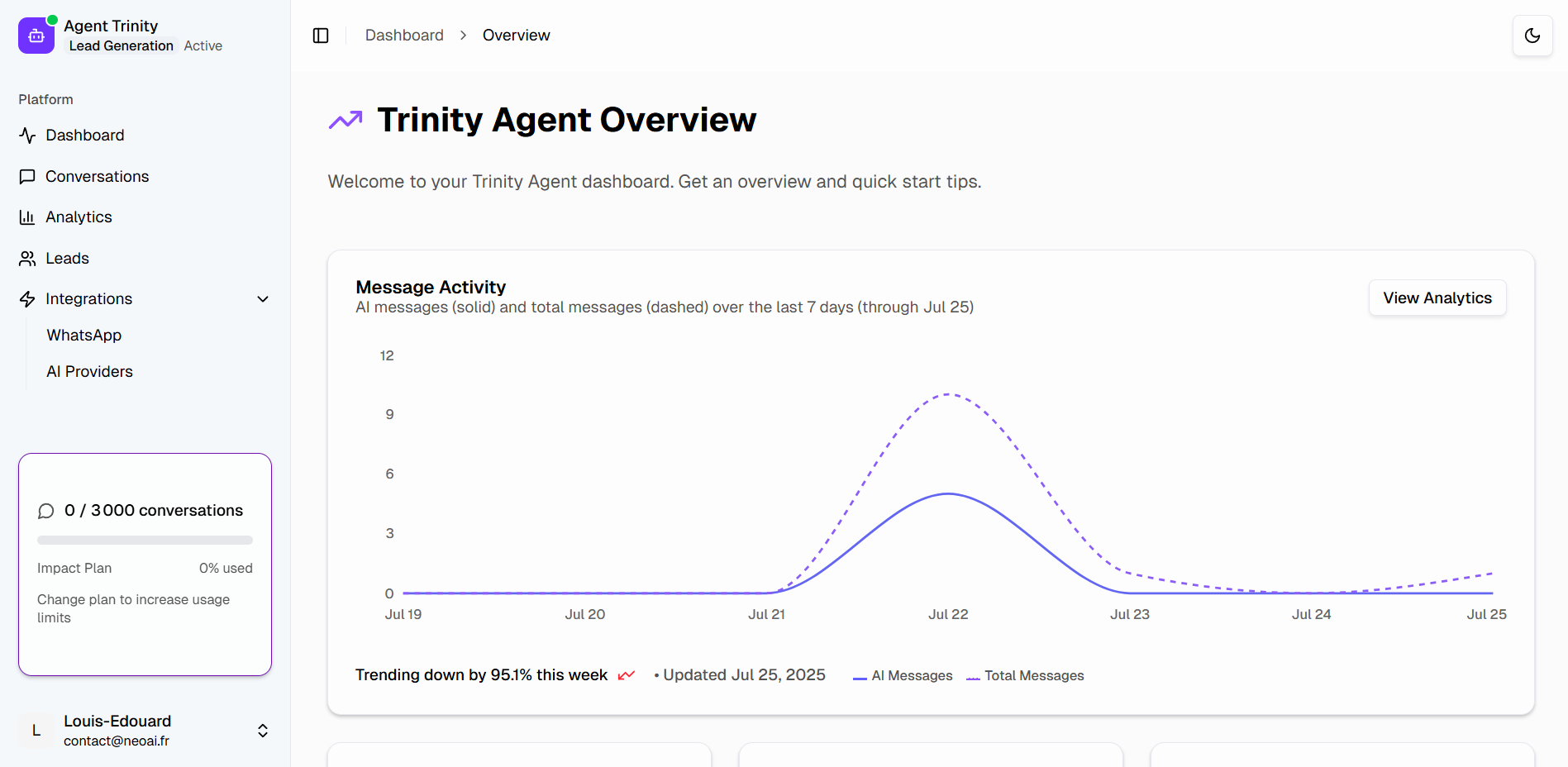Click the Leads people icon
The image size is (1568, 767).
27,259
